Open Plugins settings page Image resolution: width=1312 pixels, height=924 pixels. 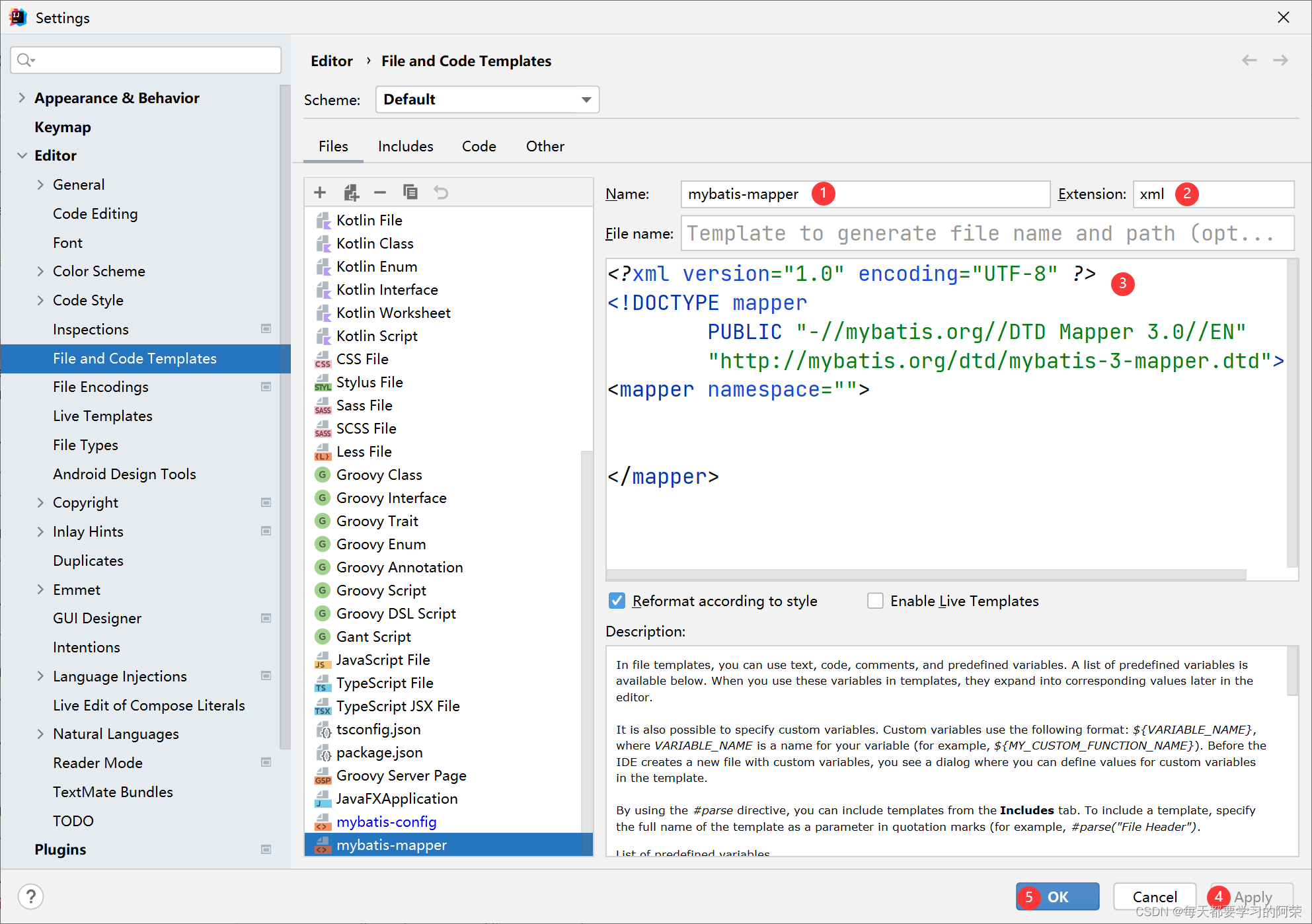pyautogui.click(x=60, y=849)
